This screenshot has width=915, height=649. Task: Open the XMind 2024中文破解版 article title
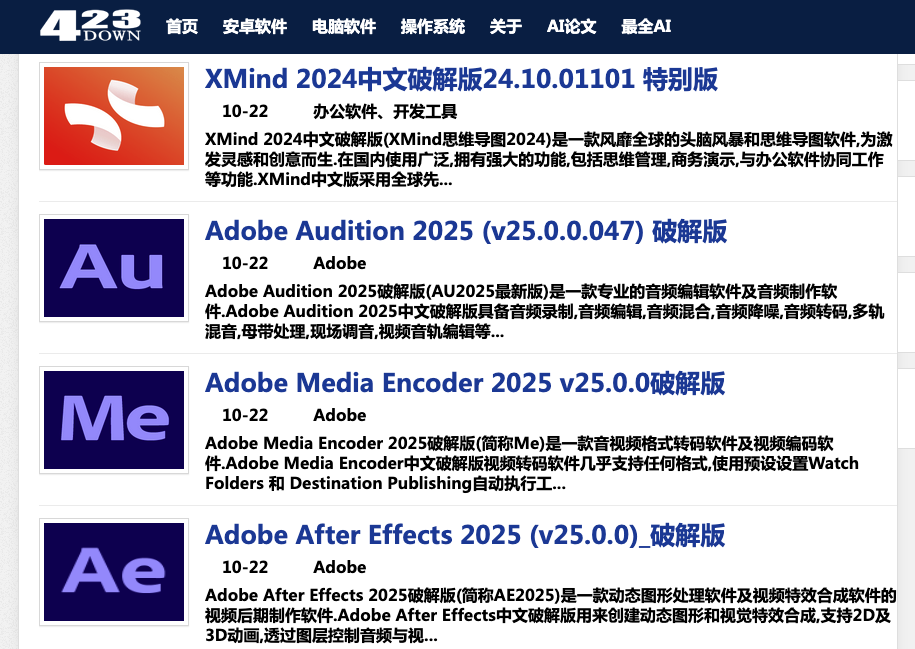[461, 79]
